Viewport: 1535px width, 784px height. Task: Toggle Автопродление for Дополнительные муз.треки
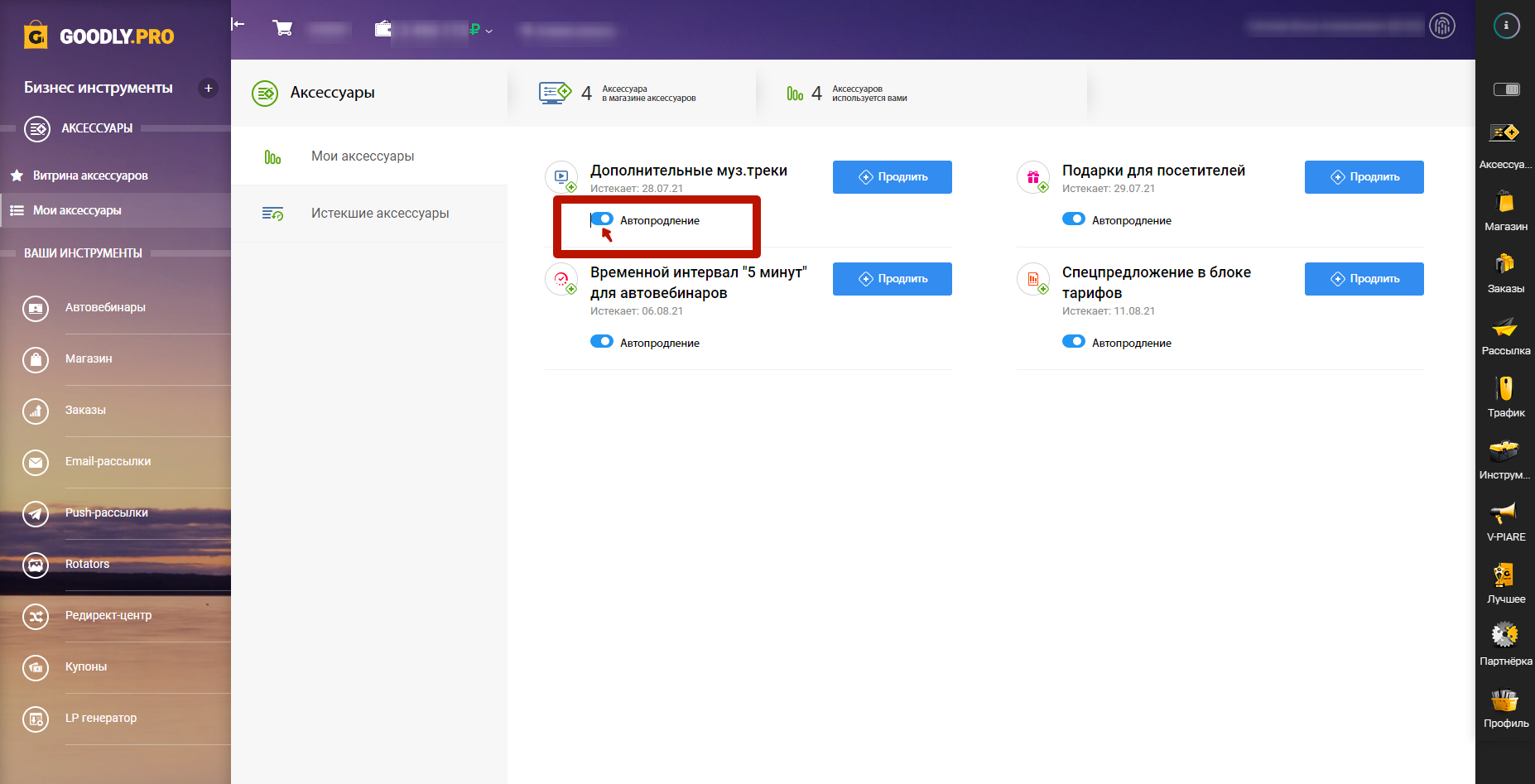[x=602, y=219]
